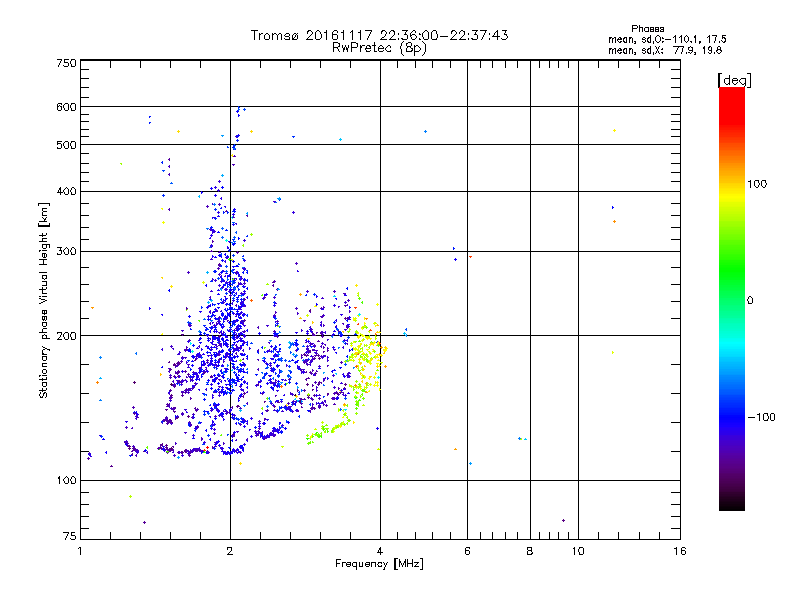The height and width of the screenshot is (600, 800).
Task: Click the x-axis label '2'
Action: (x=230, y=551)
